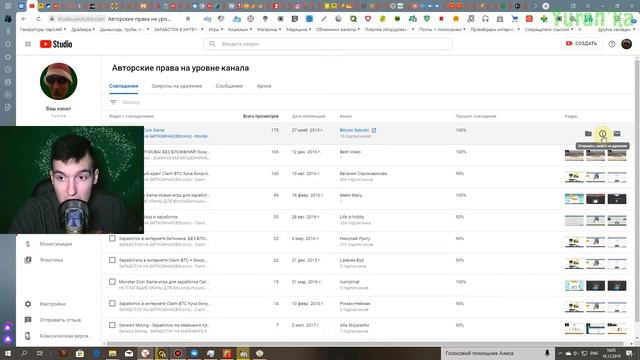Switch to the Совпадения tab
Image resolution: width=640 pixels, height=360 pixels.
pos(124,86)
